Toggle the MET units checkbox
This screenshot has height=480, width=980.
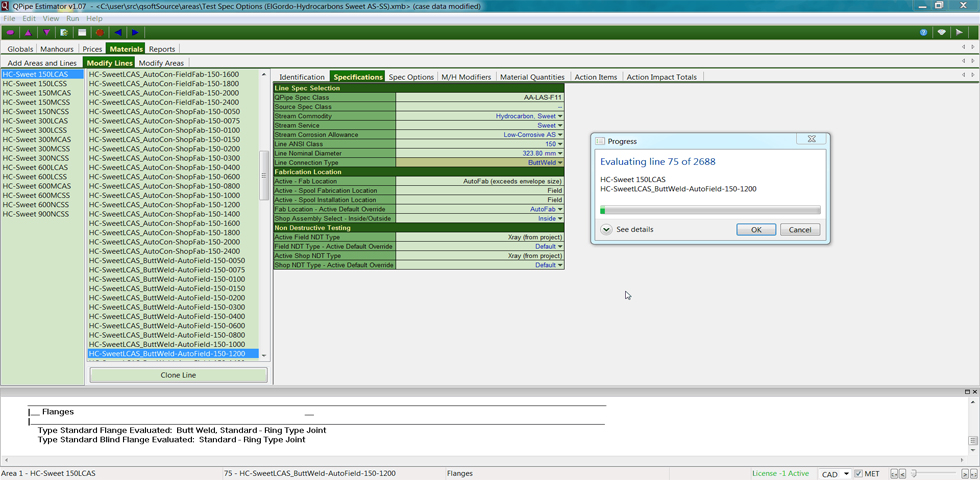coord(858,474)
